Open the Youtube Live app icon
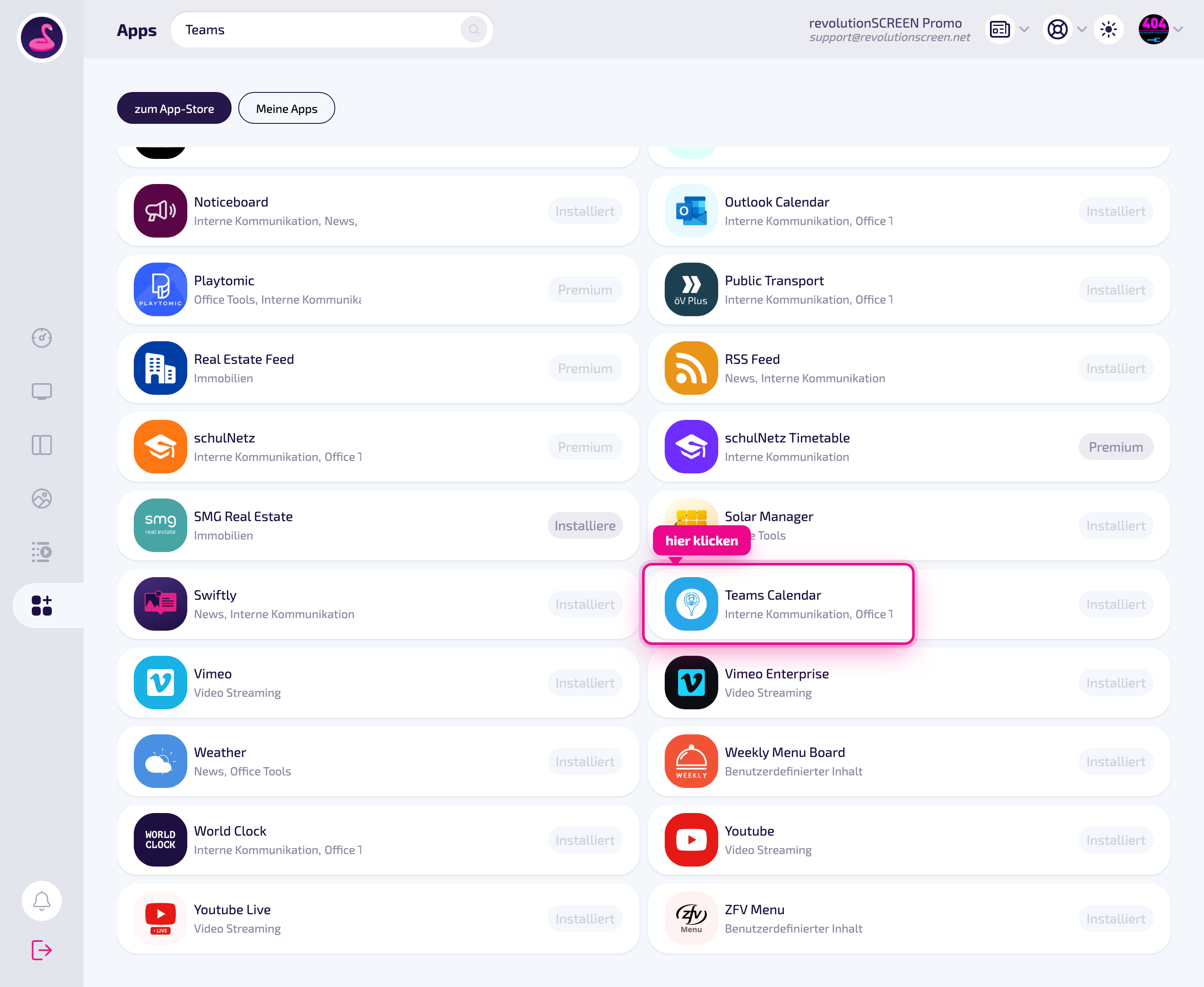 pyautogui.click(x=160, y=918)
